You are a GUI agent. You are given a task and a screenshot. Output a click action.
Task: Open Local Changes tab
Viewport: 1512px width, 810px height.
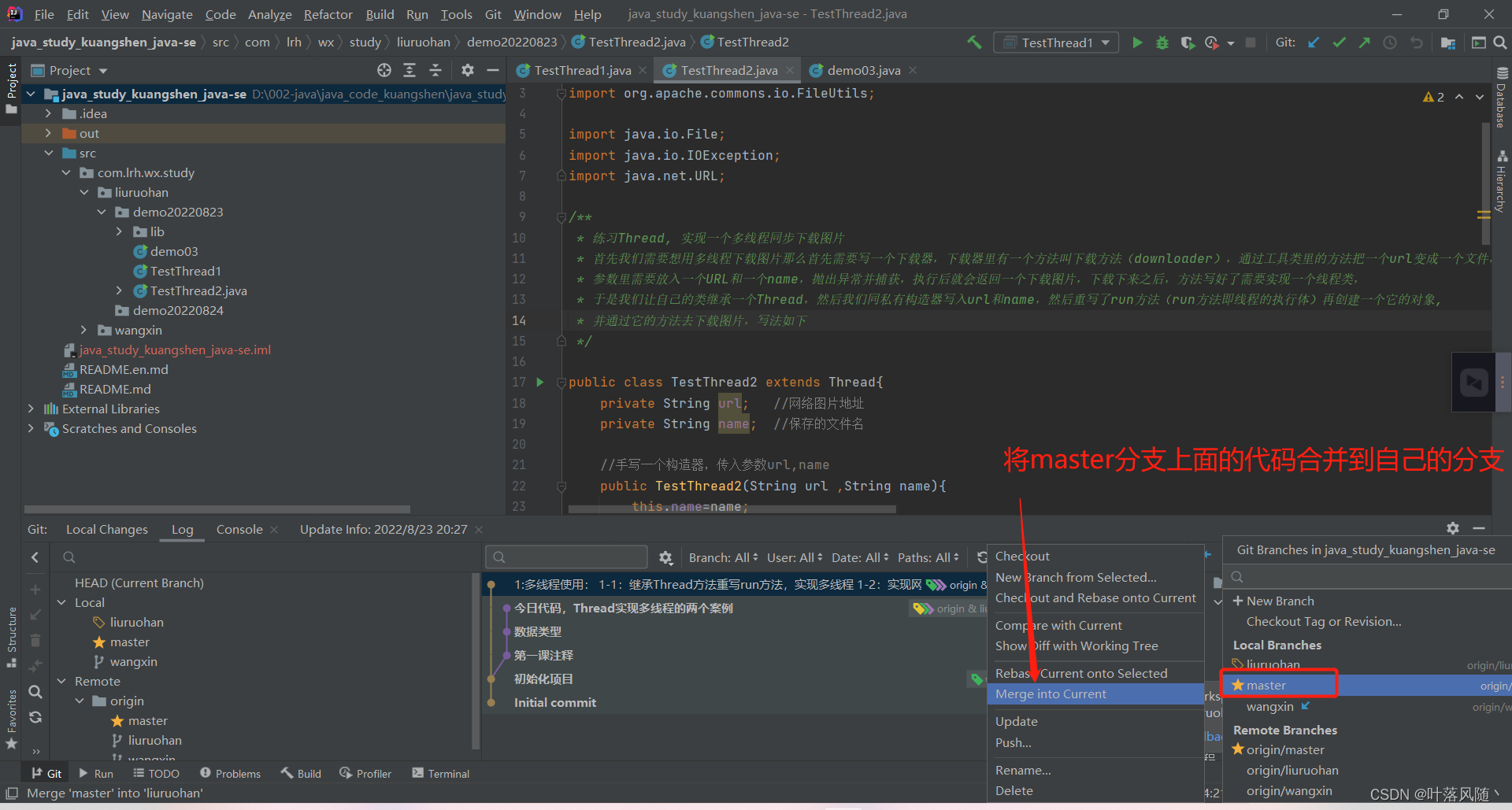point(106,529)
